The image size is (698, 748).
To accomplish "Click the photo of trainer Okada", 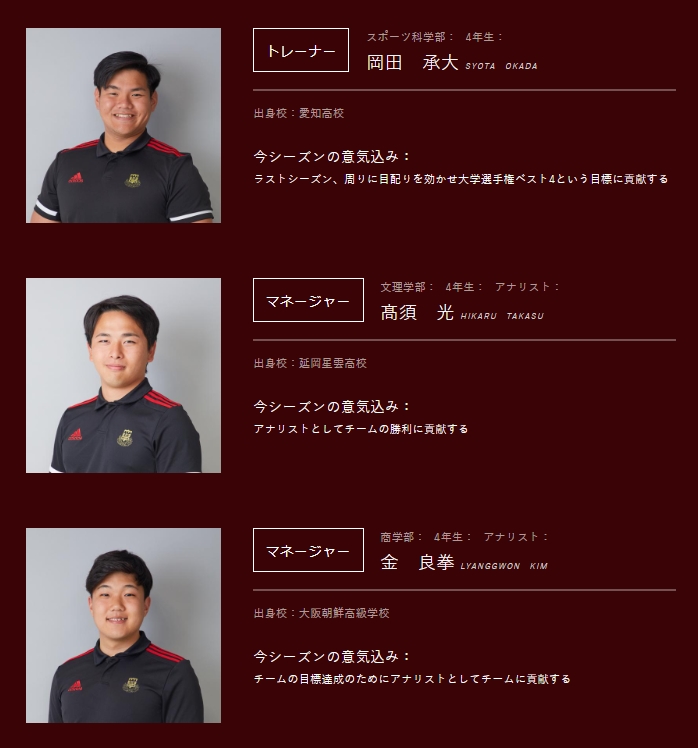I will tap(123, 125).
